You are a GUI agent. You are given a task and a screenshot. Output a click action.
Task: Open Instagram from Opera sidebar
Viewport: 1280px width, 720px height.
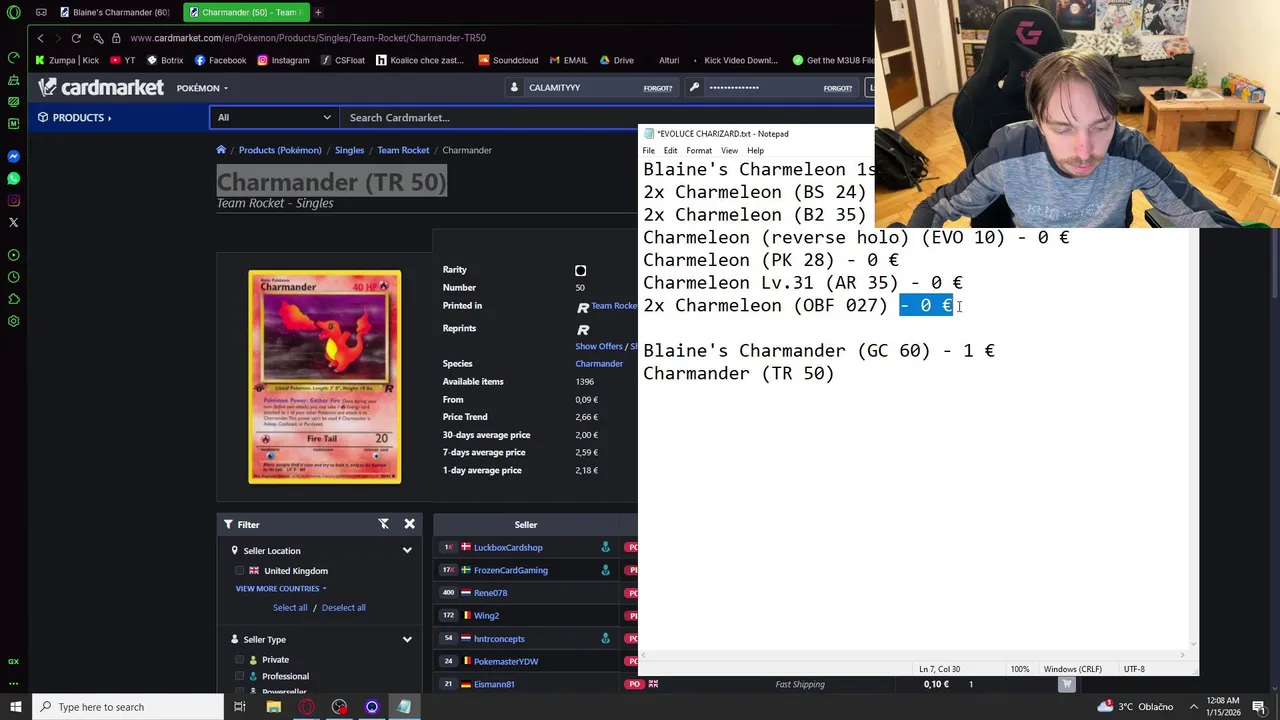[x=13, y=200]
